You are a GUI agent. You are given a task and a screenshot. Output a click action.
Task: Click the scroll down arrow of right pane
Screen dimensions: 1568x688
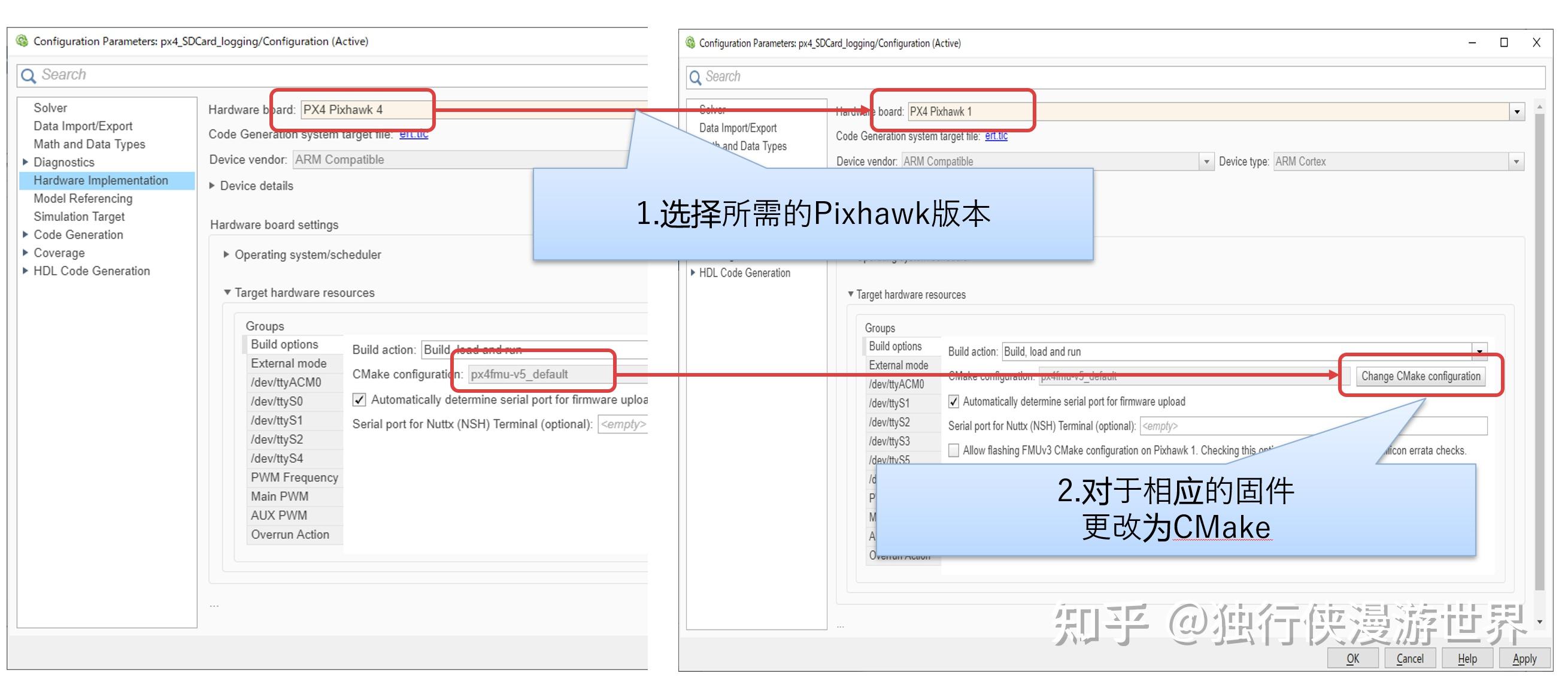(1540, 622)
